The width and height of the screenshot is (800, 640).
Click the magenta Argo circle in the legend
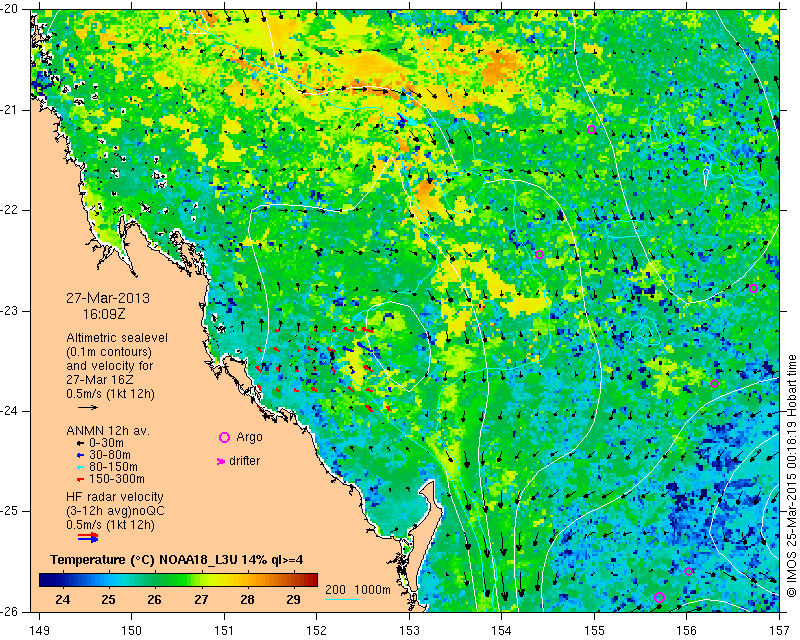224,437
